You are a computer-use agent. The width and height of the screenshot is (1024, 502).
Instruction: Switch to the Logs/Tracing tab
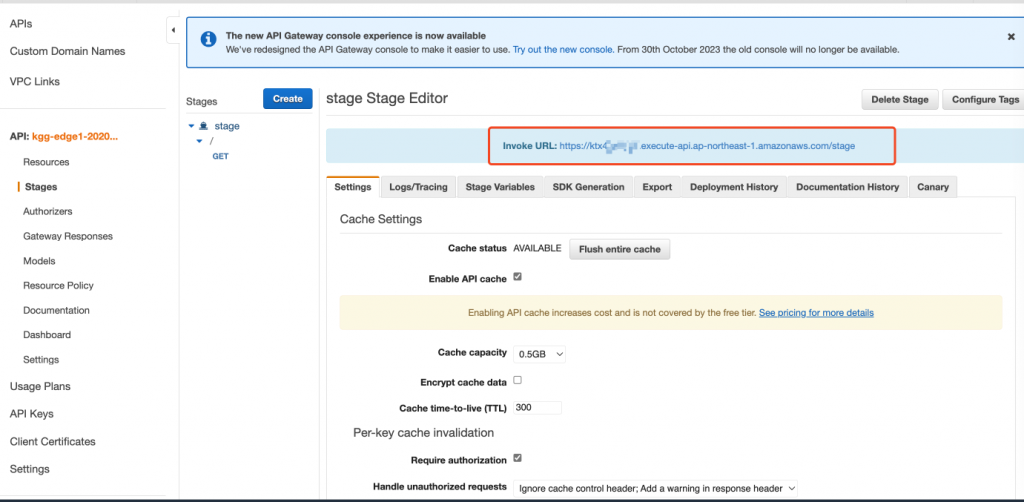(418, 187)
